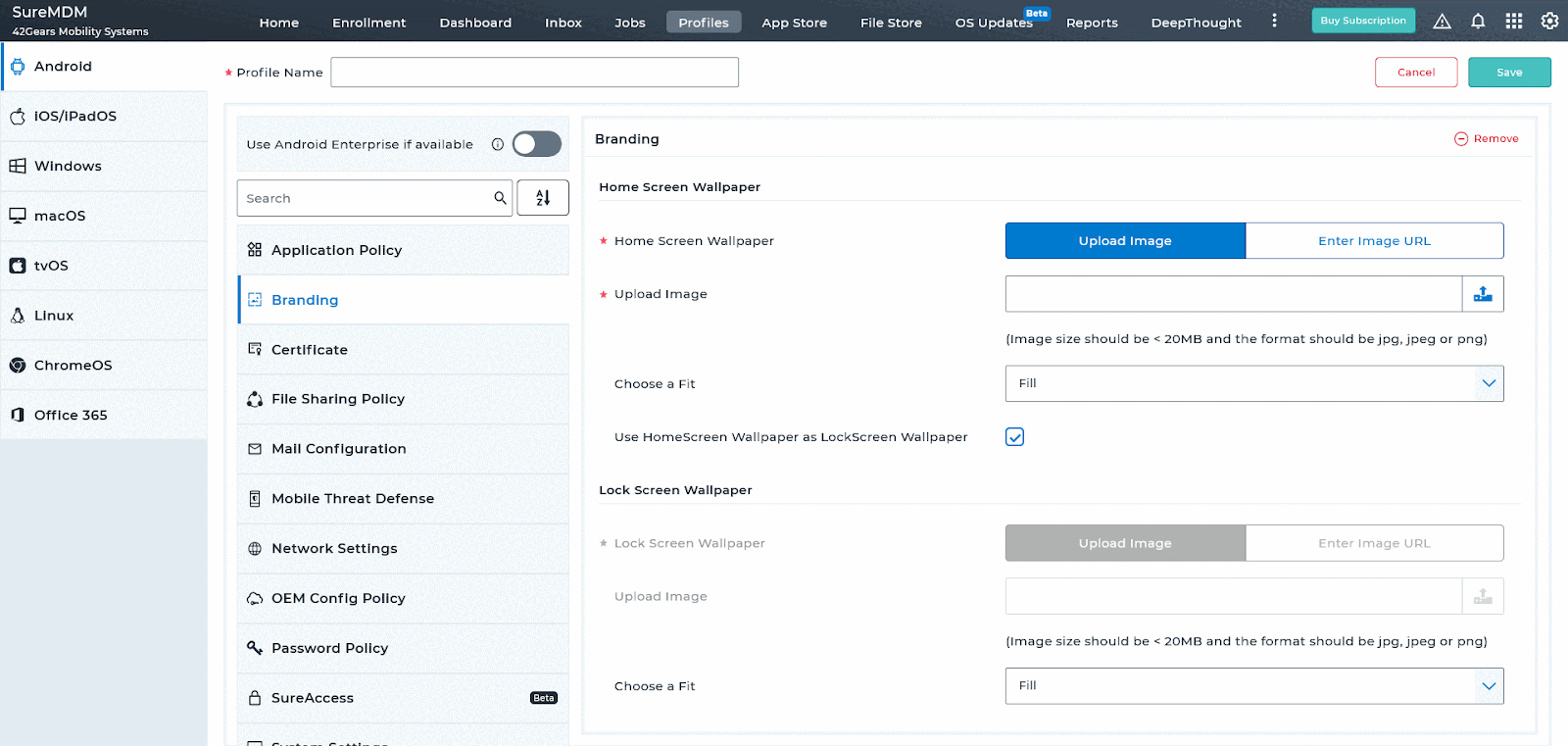Image resolution: width=1568 pixels, height=746 pixels.
Task: Select the Password Policy item
Action: [x=330, y=648]
